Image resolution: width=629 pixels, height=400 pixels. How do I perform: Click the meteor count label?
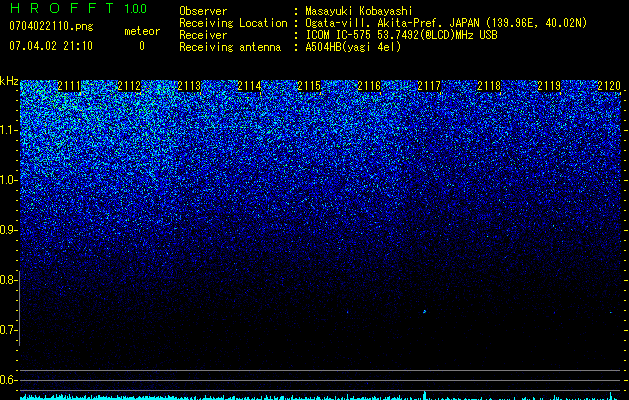[142, 31]
